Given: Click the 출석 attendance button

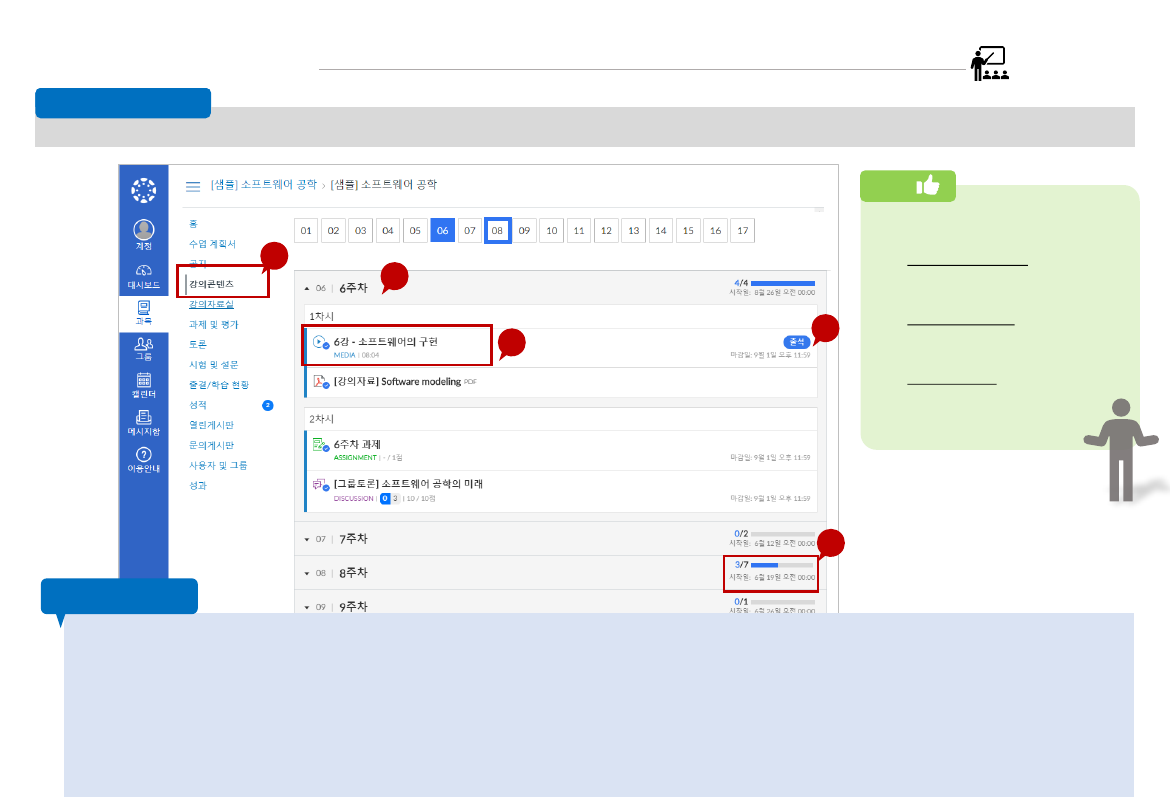Looking at the screenshot, I should click(x=795, y=340).
